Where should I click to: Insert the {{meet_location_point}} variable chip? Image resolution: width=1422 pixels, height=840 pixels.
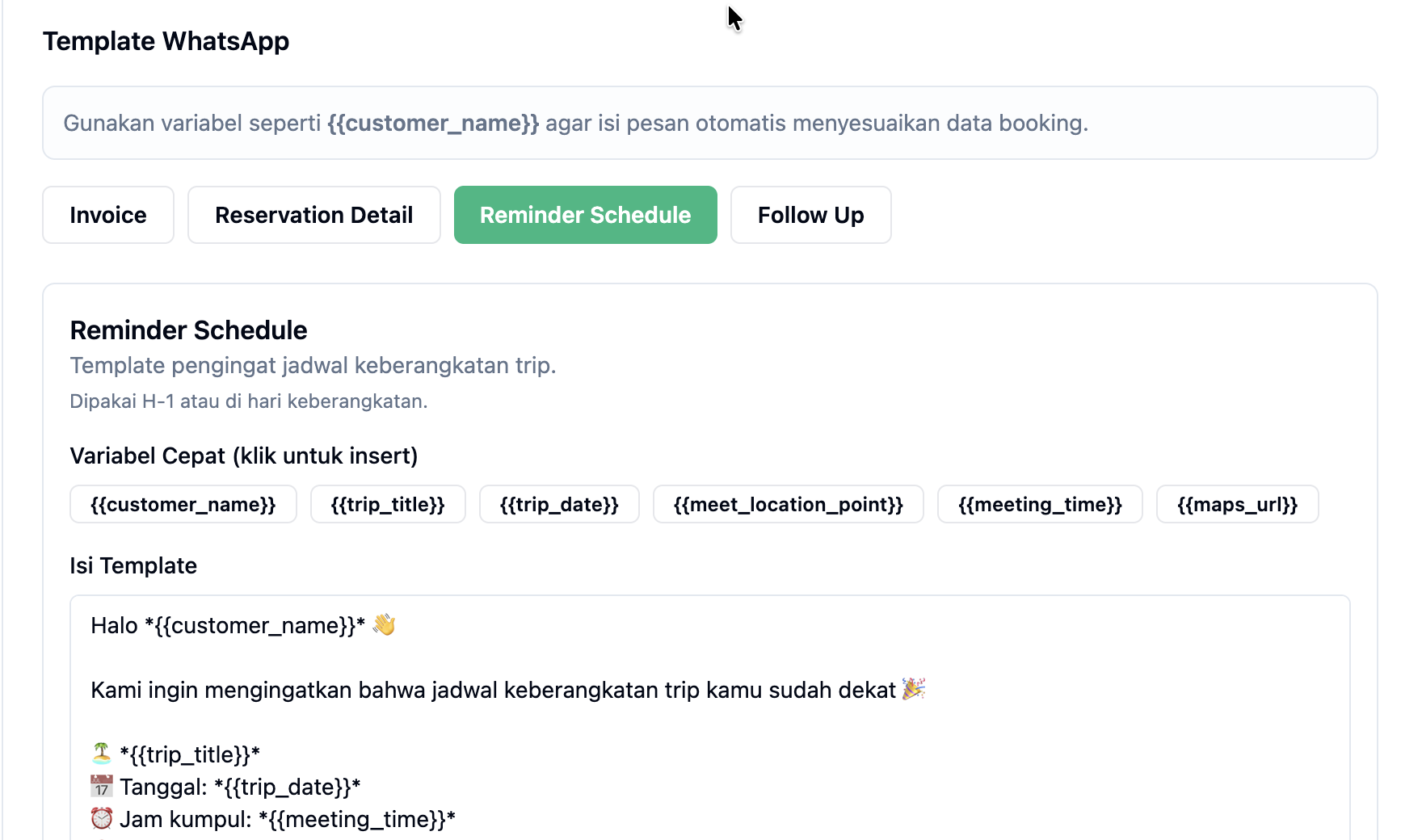click(x=789, y=504)
